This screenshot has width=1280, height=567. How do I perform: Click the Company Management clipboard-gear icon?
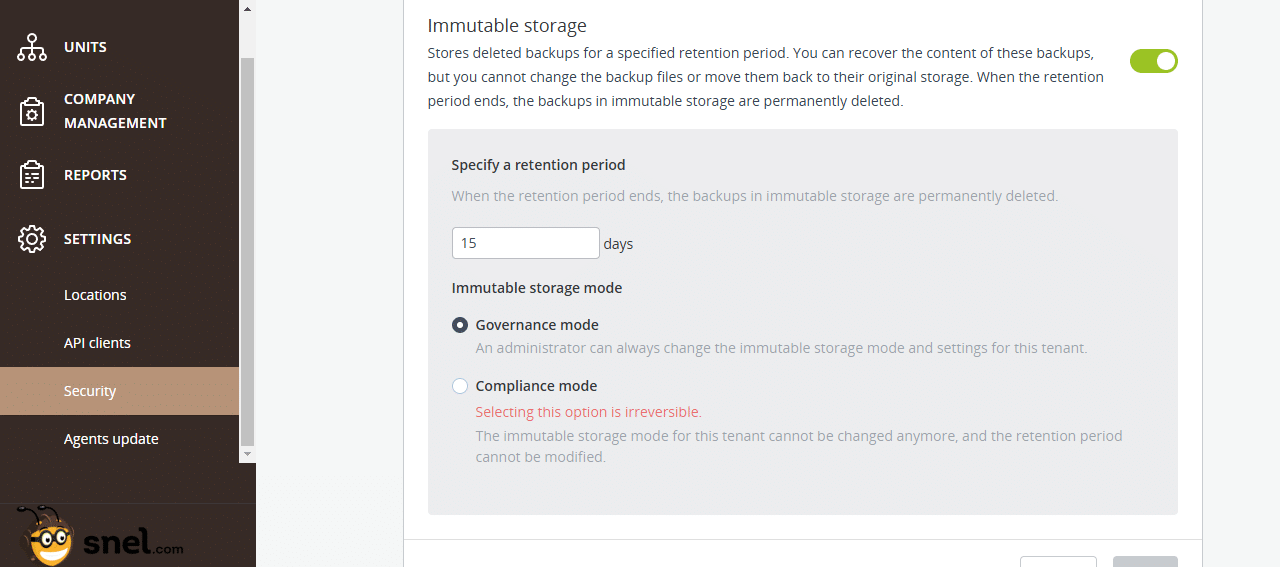click(32, 111)
